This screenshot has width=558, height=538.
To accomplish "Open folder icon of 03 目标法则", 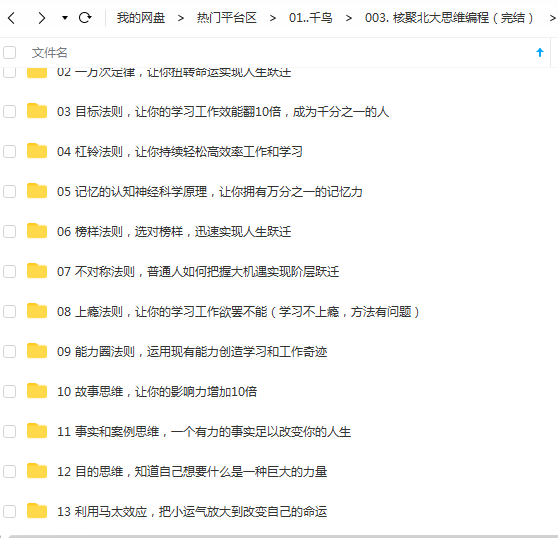I will (37, 111).
